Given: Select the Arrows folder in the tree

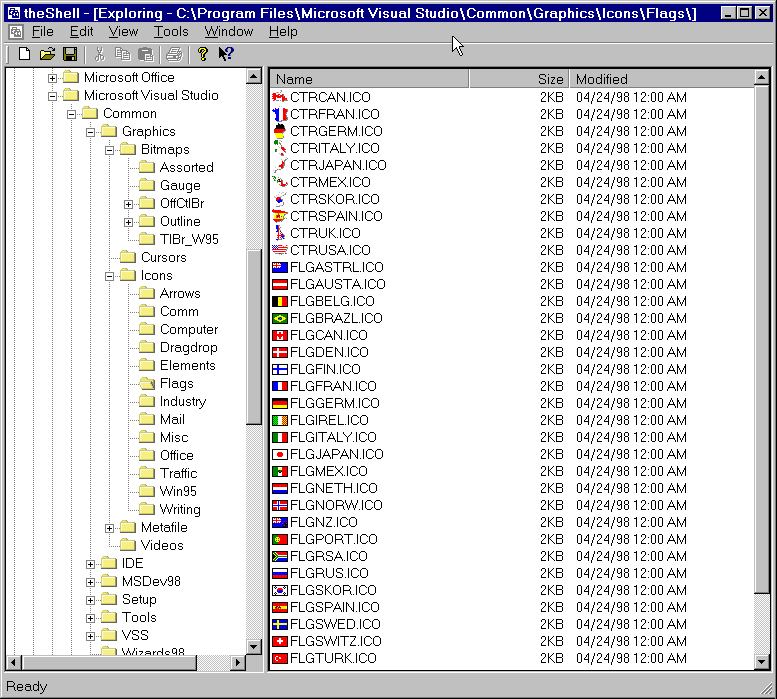Looking at the screenshot, I should tap(179, 294).
